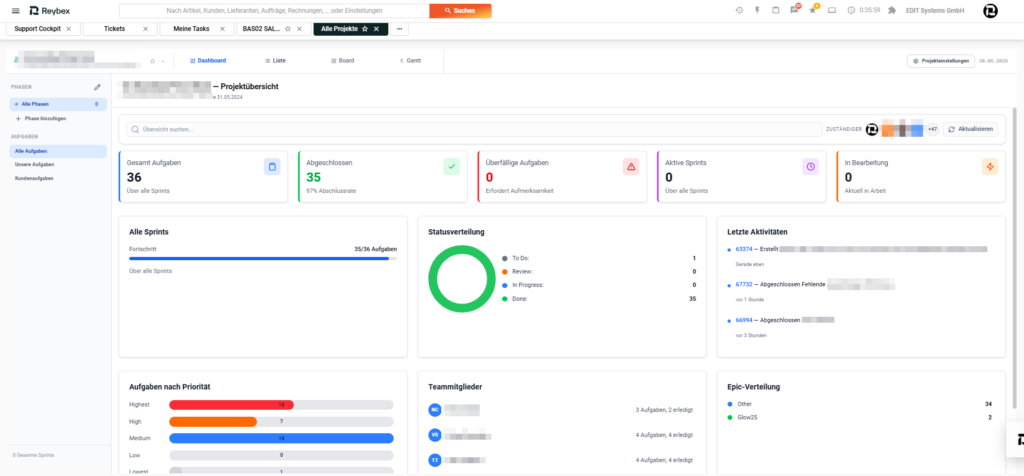Expand the +47 assignees list
This screenshot has height=476, width=1024.
[x=932, y=129]
